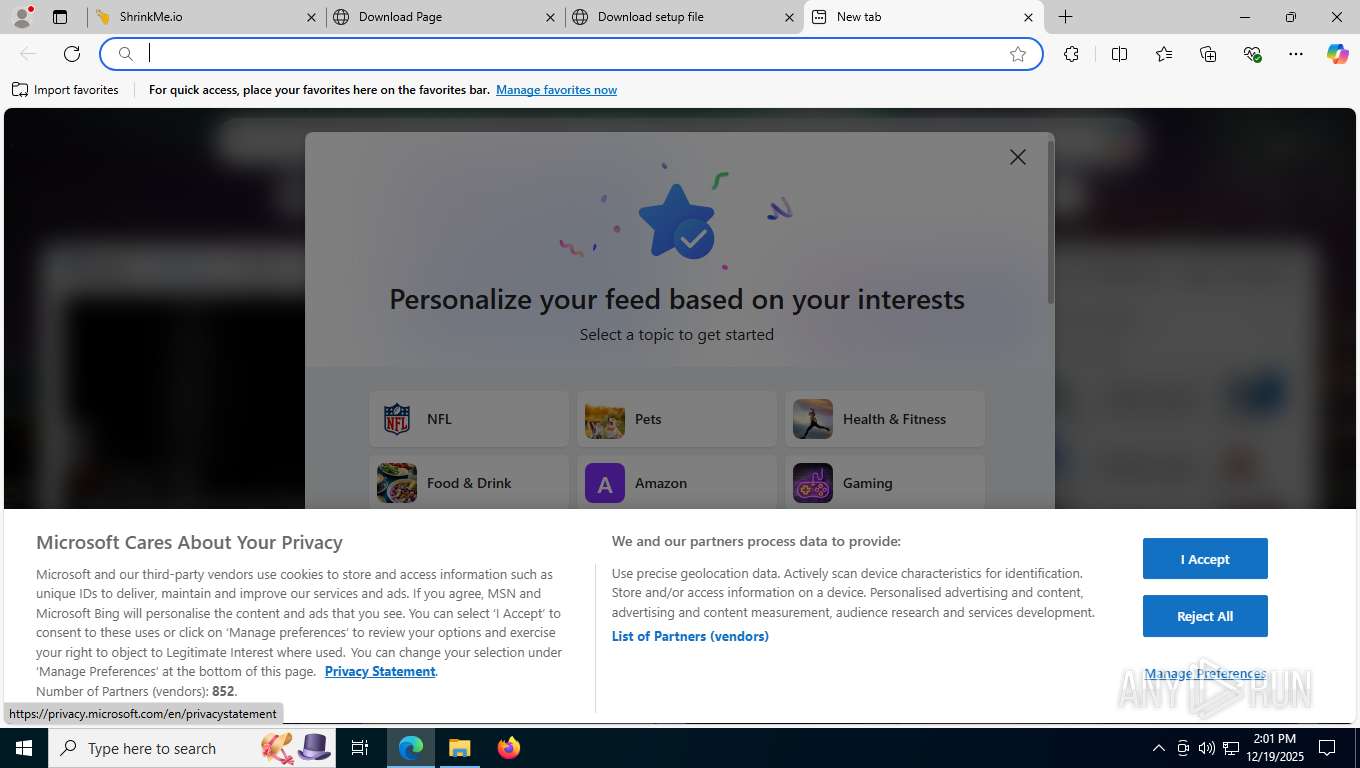
Task: Close the personalize feed dialog
Action: pyautogui.click(x=1018, y=157)
